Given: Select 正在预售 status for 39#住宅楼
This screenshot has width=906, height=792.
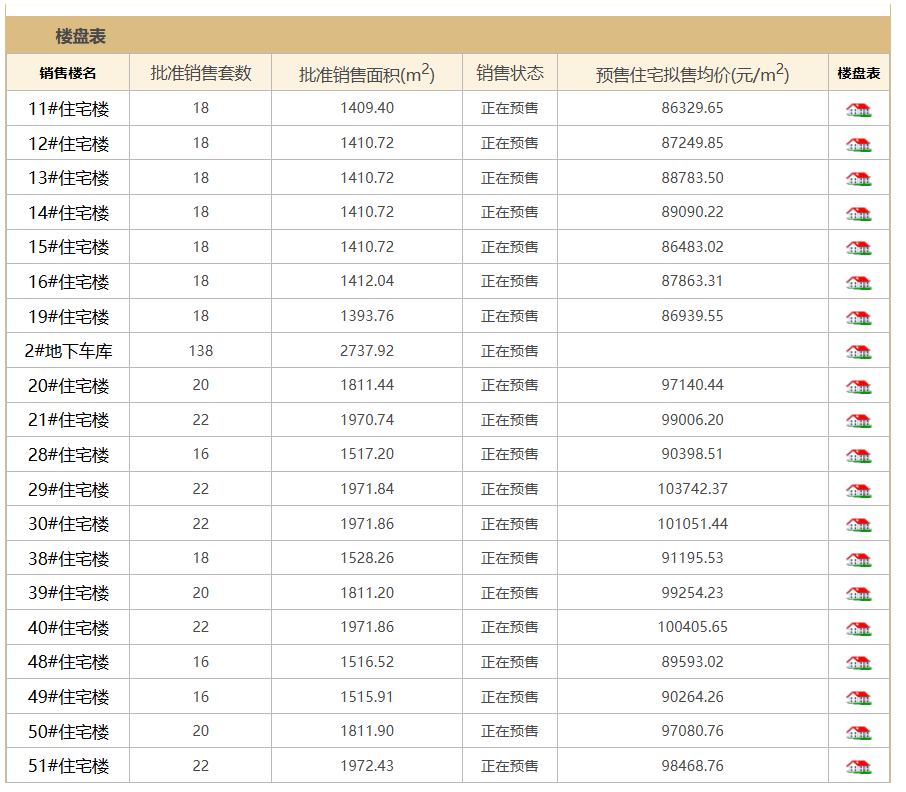Looking at the screenshot, I should click(x=509, y=593).
